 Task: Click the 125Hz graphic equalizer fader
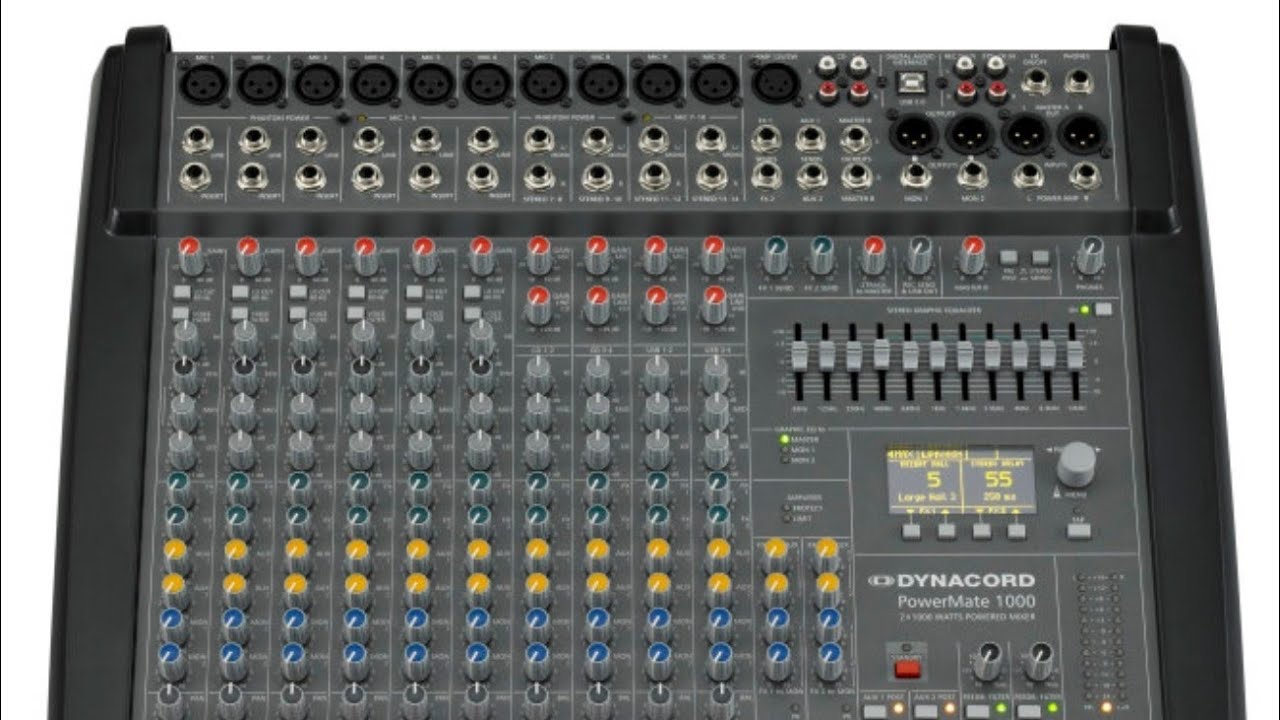(826, 357)
